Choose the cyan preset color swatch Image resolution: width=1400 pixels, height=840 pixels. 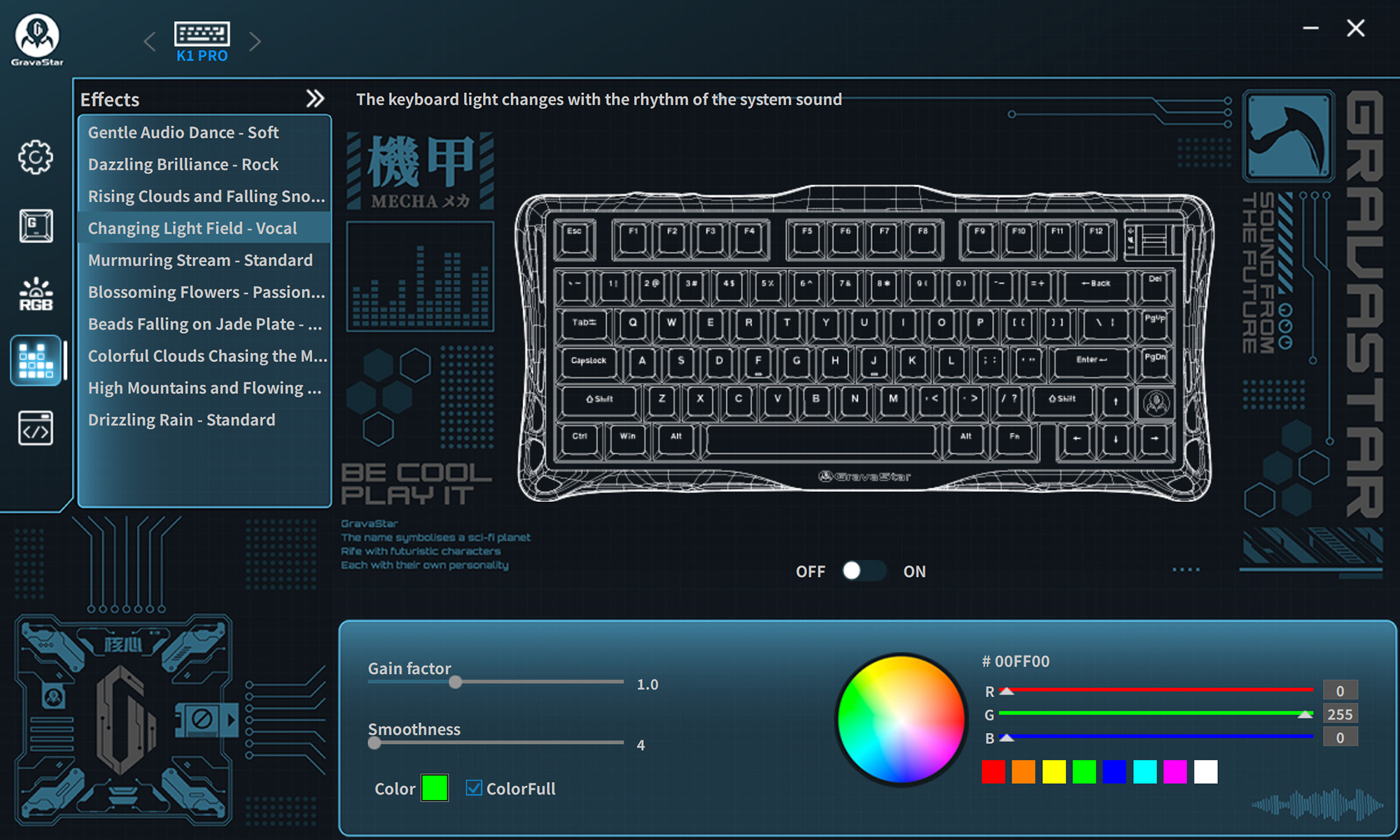pyautogui.click(x=1144, y=771)
